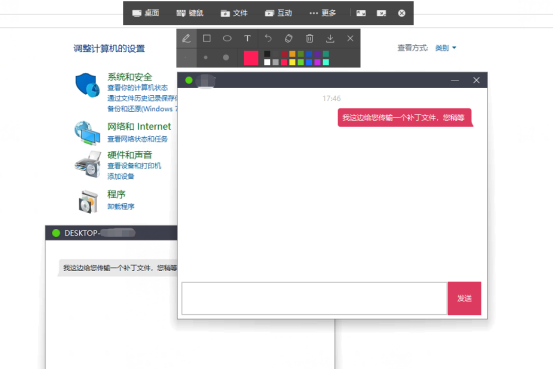554x369 pixels.
Task: Open the 文件 menu in the remote toolbar
Action: click(234, 13)
